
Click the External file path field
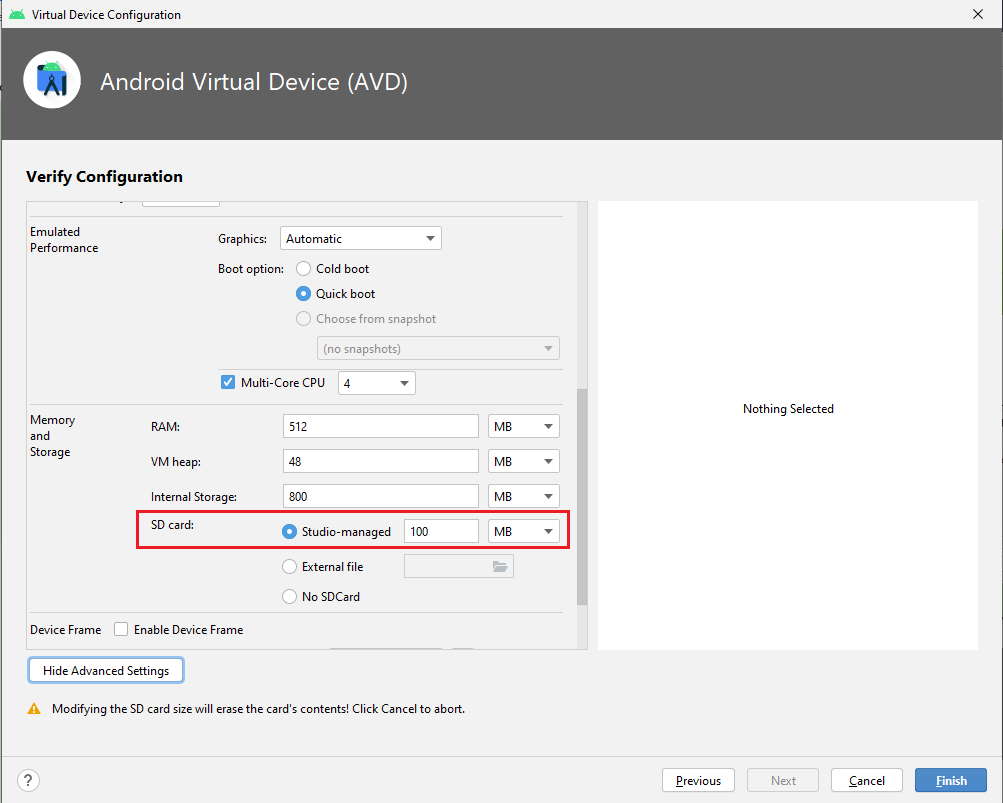point(459,566)
